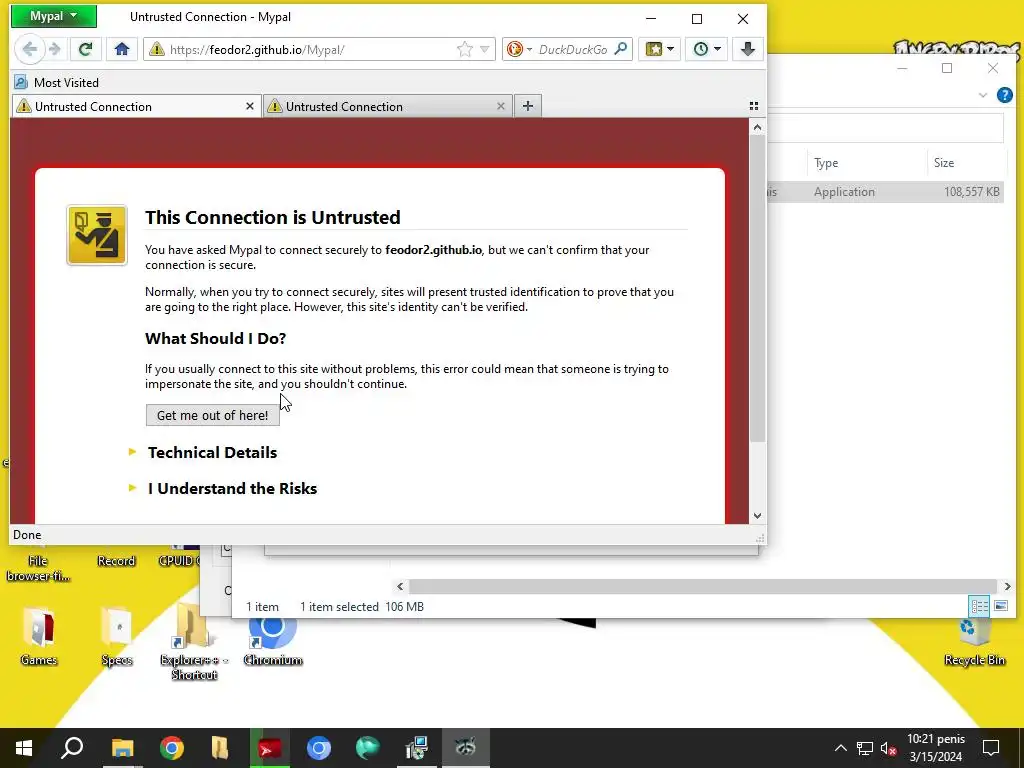The width and height of the screenshot is (1024, 768).
Task: Select the Explorer++ Shortcut desktop icon
Action: click(x=194, y=643)
